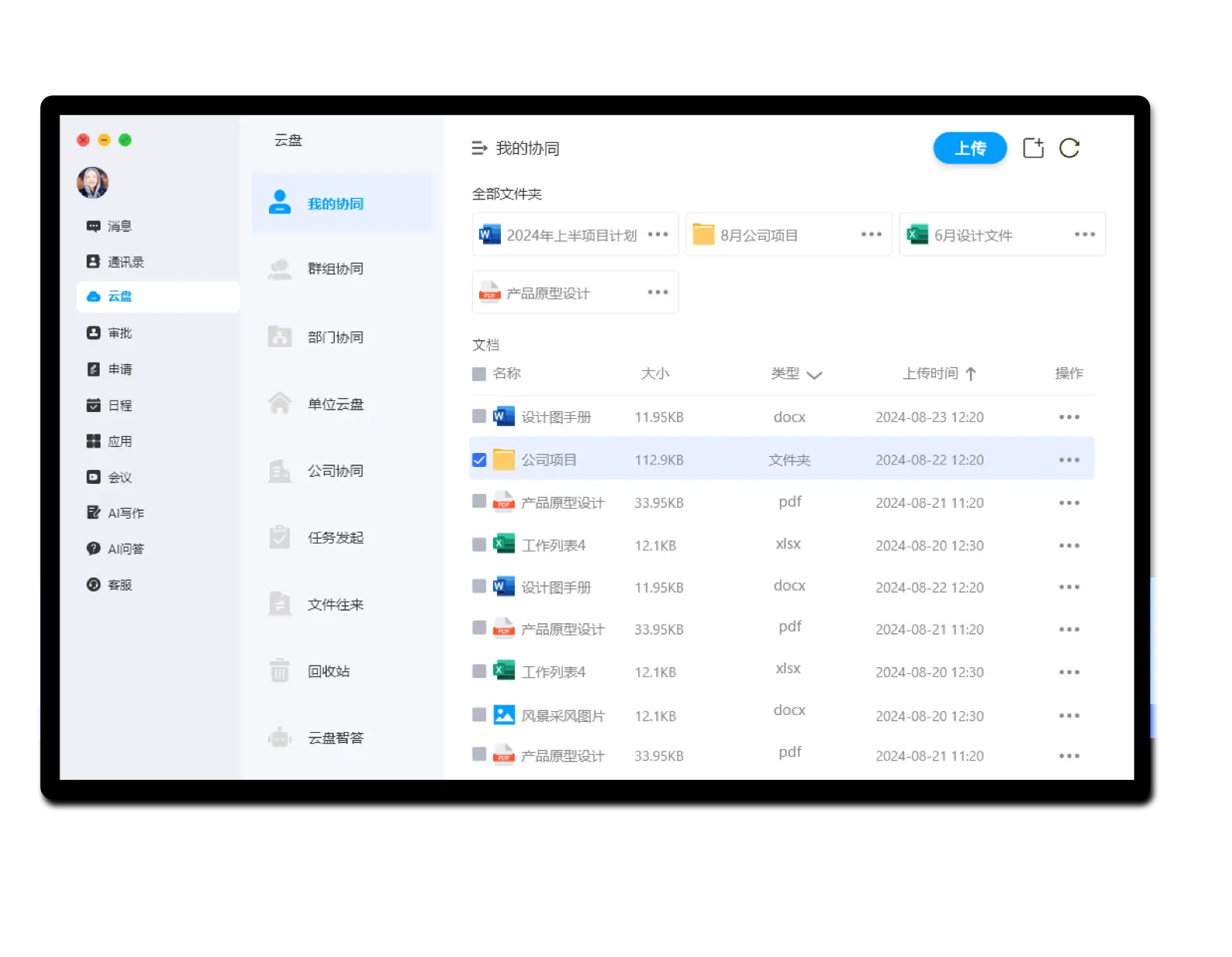
Task: Check 设计图手册 dated 08-22 12:20 checkbox
Action: (479, 586)
